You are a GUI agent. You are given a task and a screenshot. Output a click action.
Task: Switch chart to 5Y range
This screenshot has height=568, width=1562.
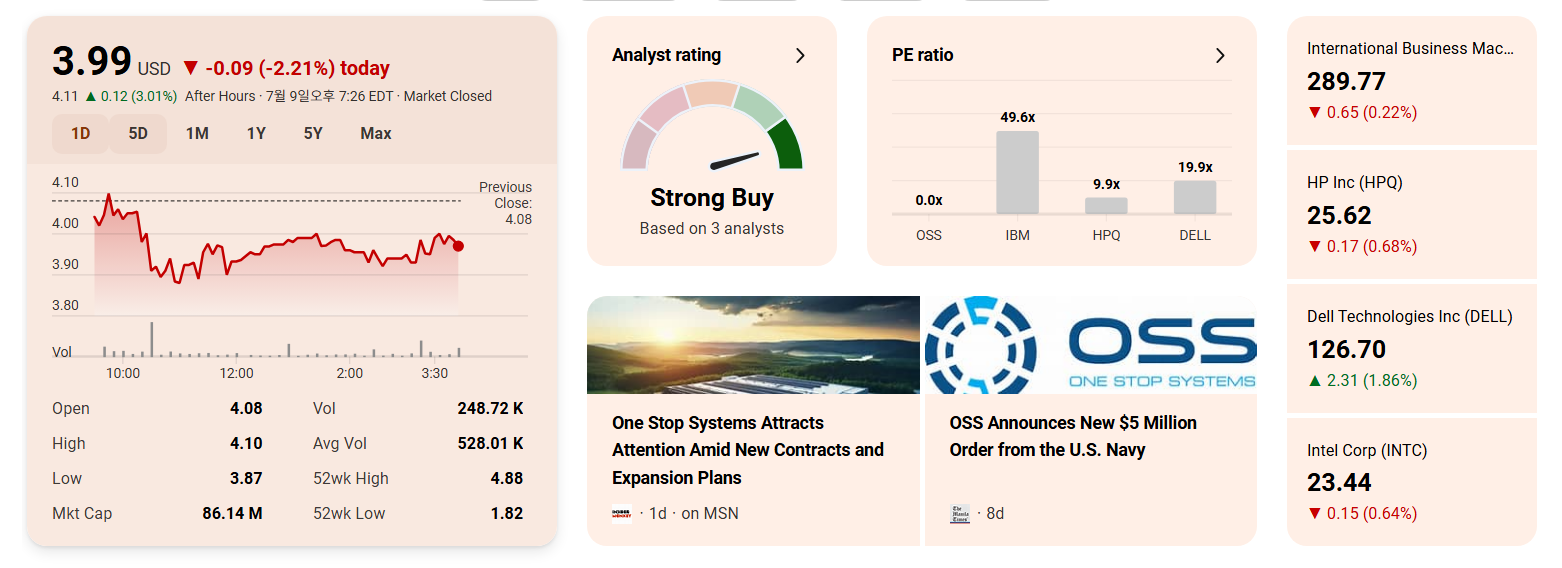click(x=313, y=134)
